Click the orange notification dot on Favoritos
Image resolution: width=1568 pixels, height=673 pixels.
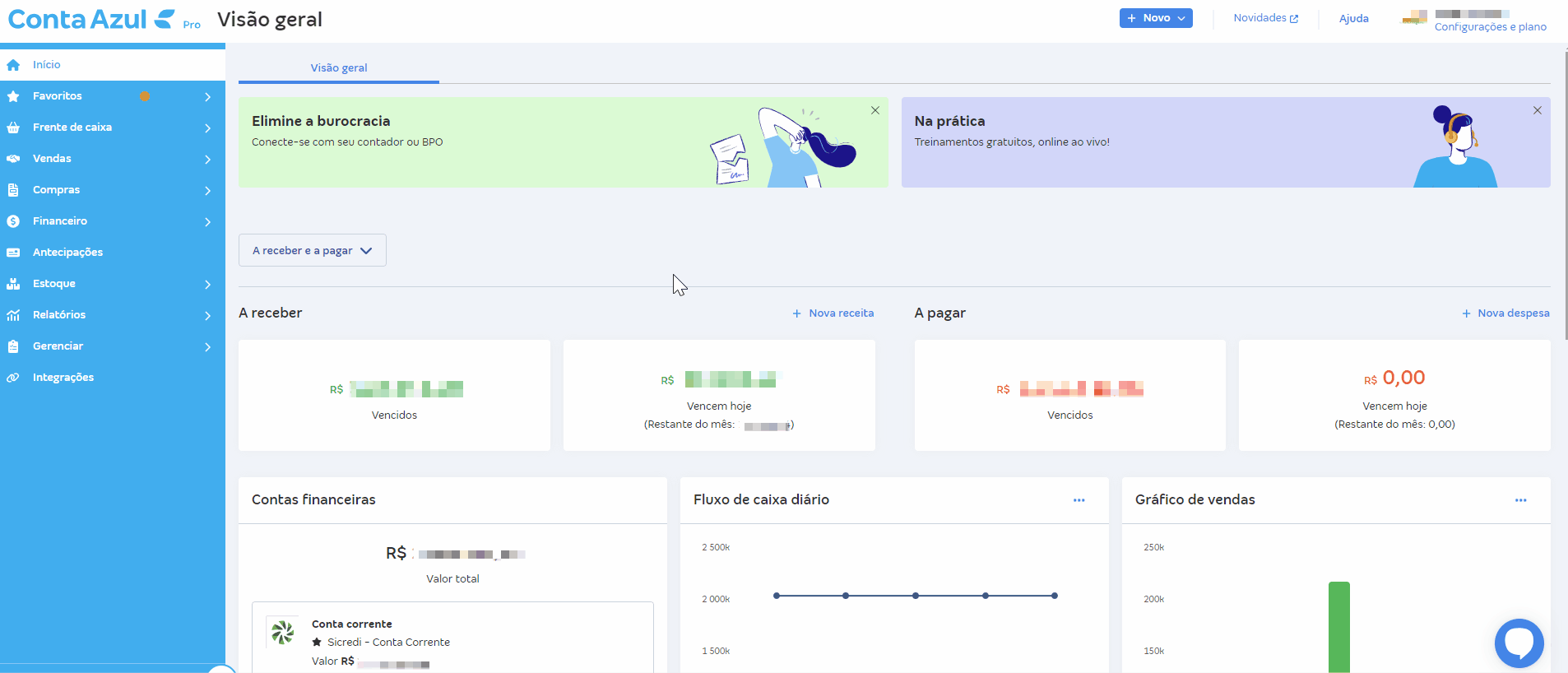[145, 96]
